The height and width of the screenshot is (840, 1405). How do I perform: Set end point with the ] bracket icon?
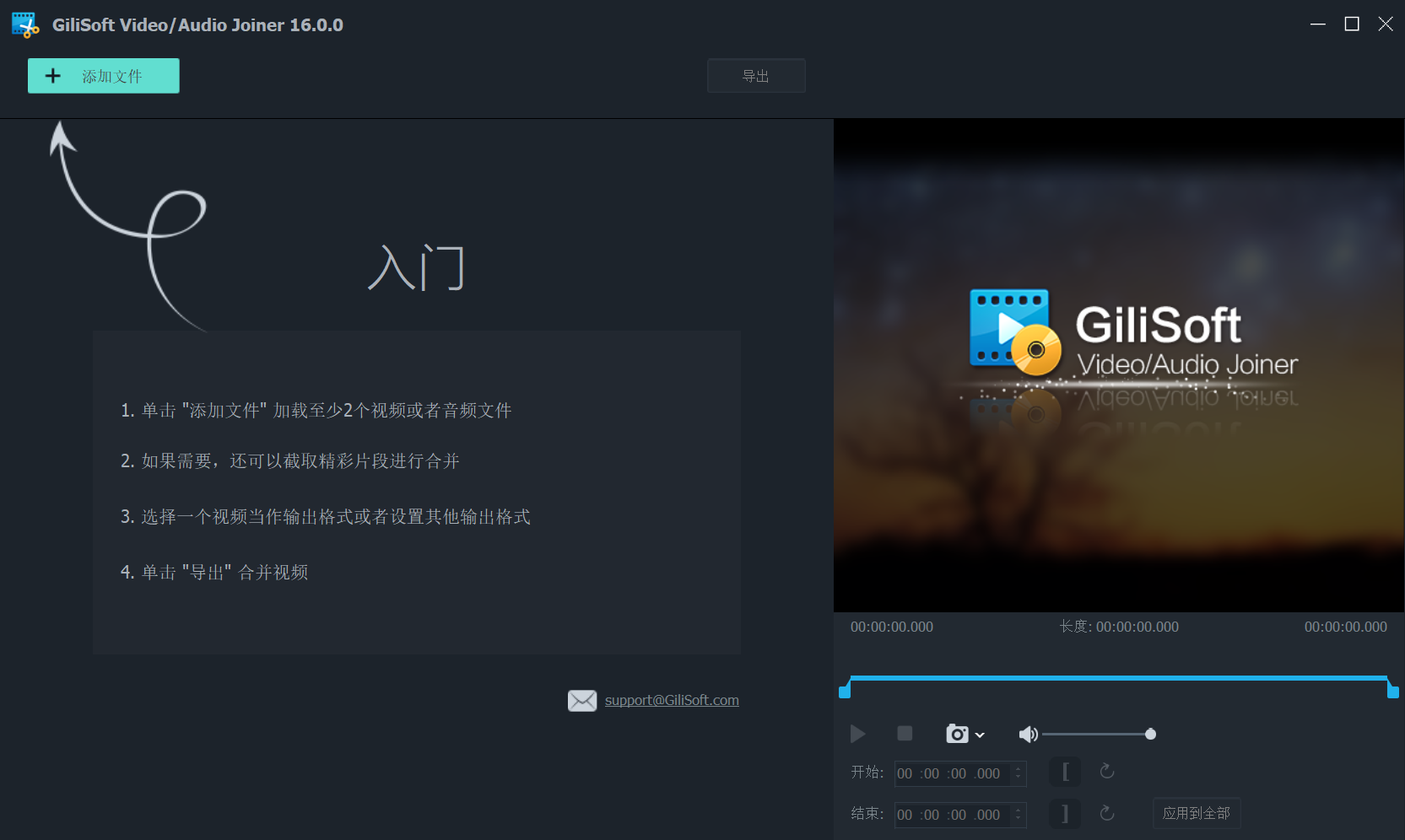click(1065, 813)
